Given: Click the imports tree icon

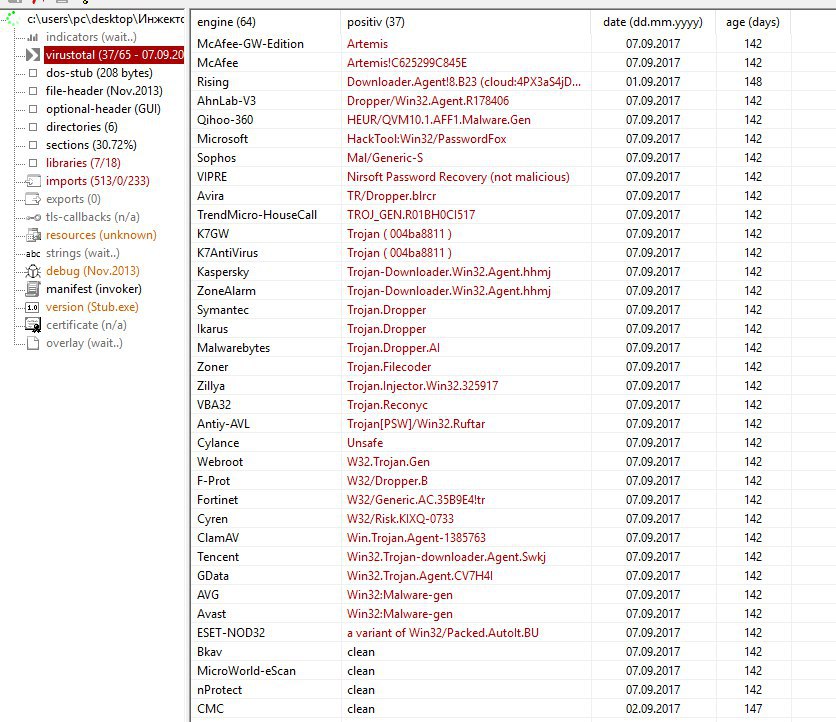Looking at the screenshot, I should click(x=33, y=181).
